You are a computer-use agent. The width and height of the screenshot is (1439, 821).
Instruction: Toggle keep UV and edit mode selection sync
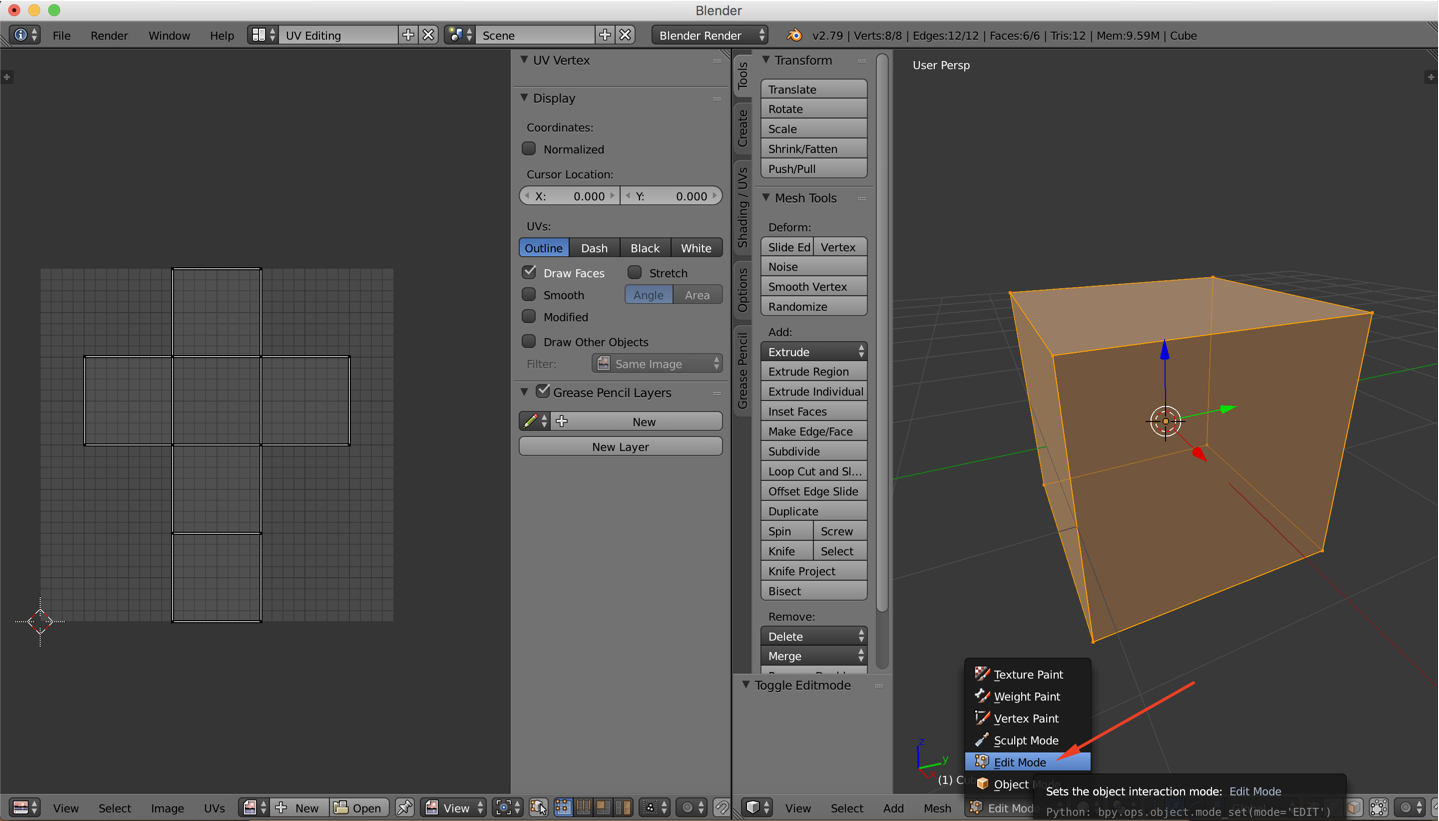tap(539, 808)
